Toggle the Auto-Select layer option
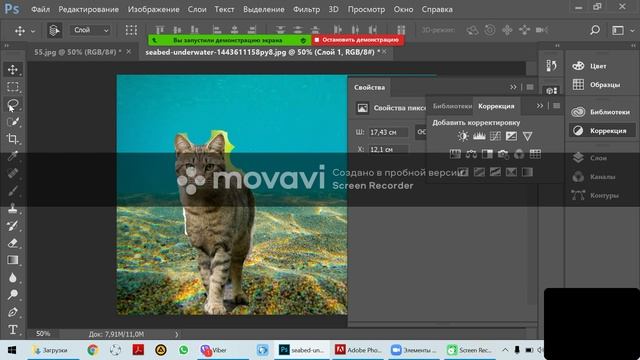Viewport: 640px width, 360px height. [x=54, y=30]
